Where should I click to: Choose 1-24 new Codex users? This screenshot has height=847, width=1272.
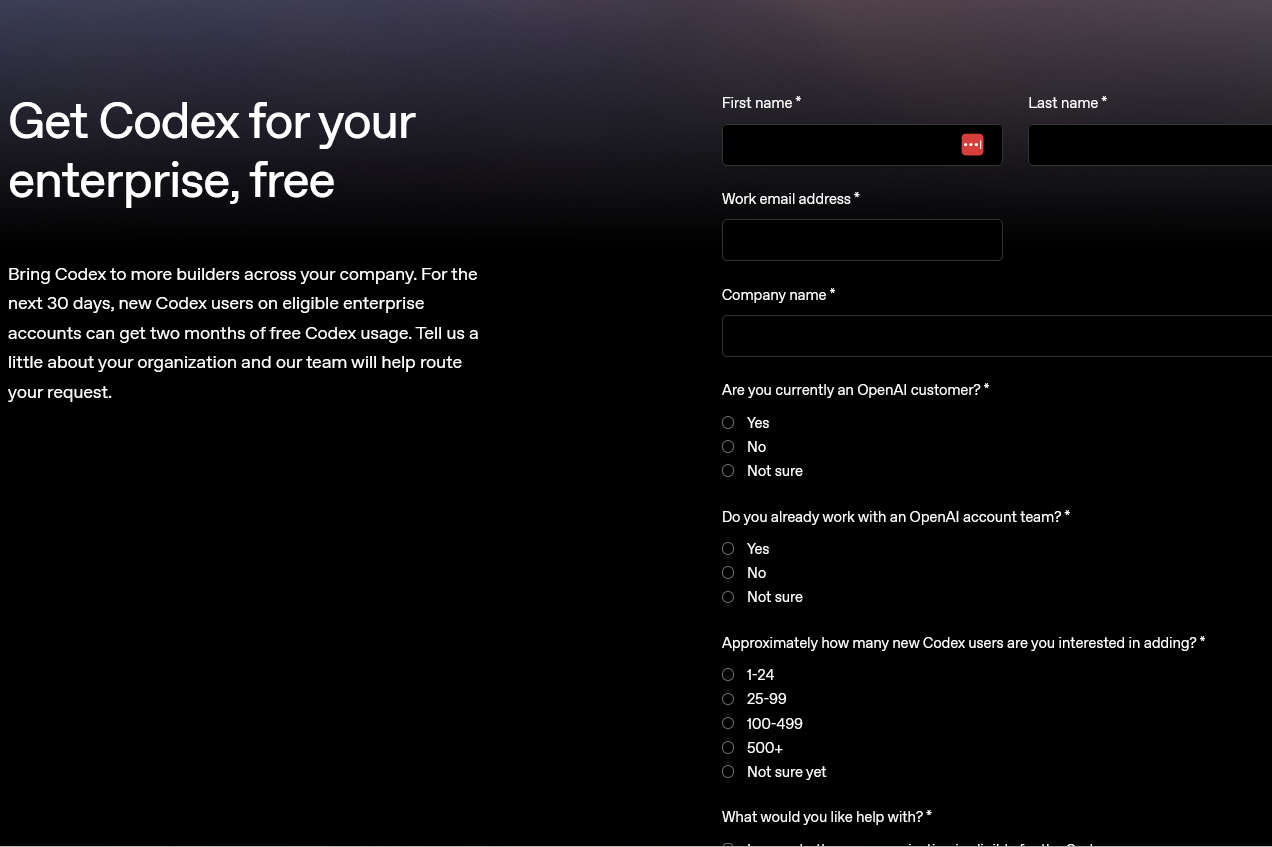(728, 675)
